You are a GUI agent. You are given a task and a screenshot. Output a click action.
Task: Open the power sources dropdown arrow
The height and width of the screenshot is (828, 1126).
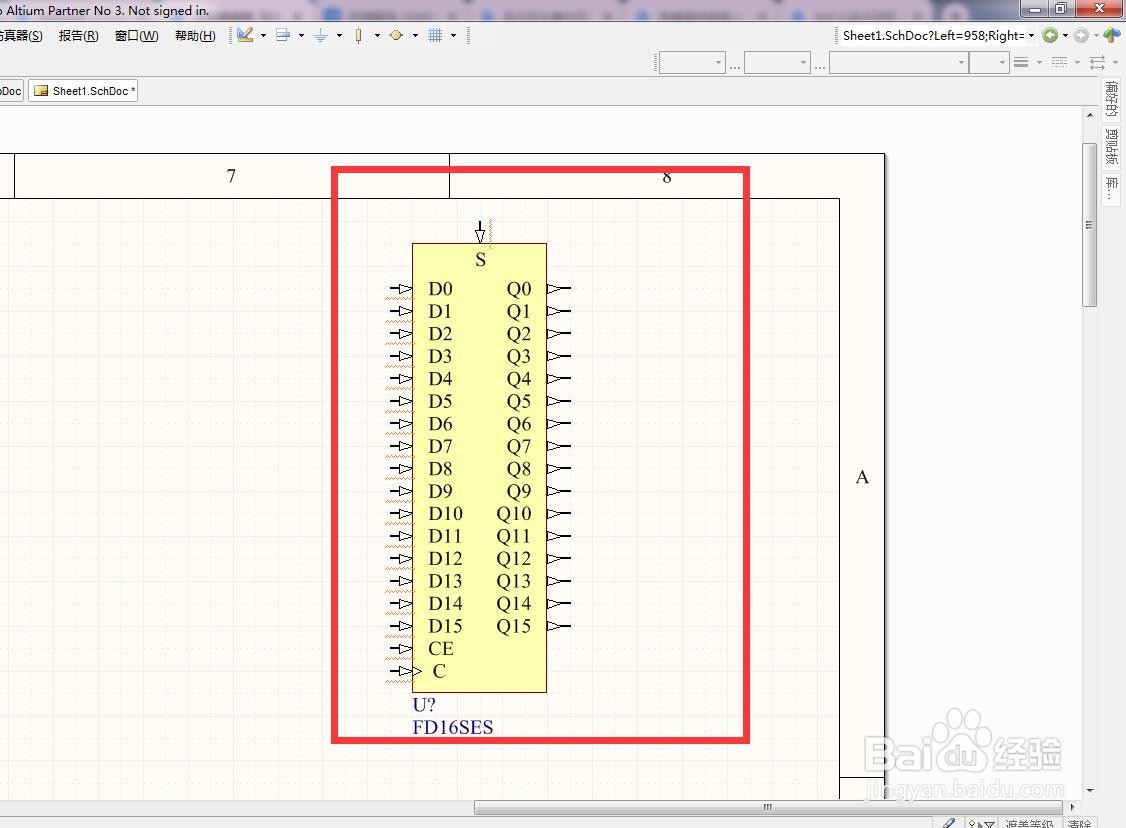point(340,35)
